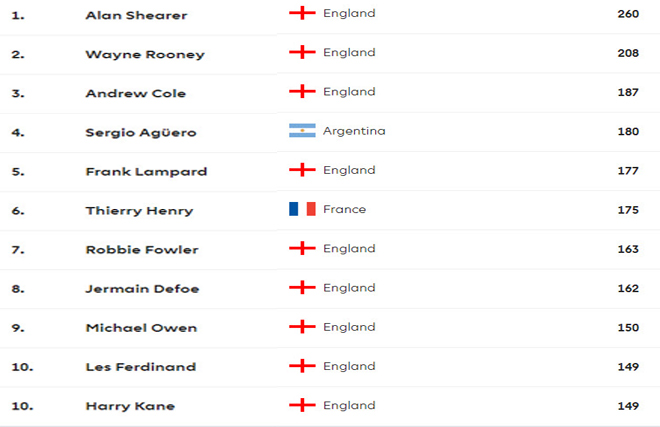Open Wayne Rooney's player link

(x=145, y=54)
